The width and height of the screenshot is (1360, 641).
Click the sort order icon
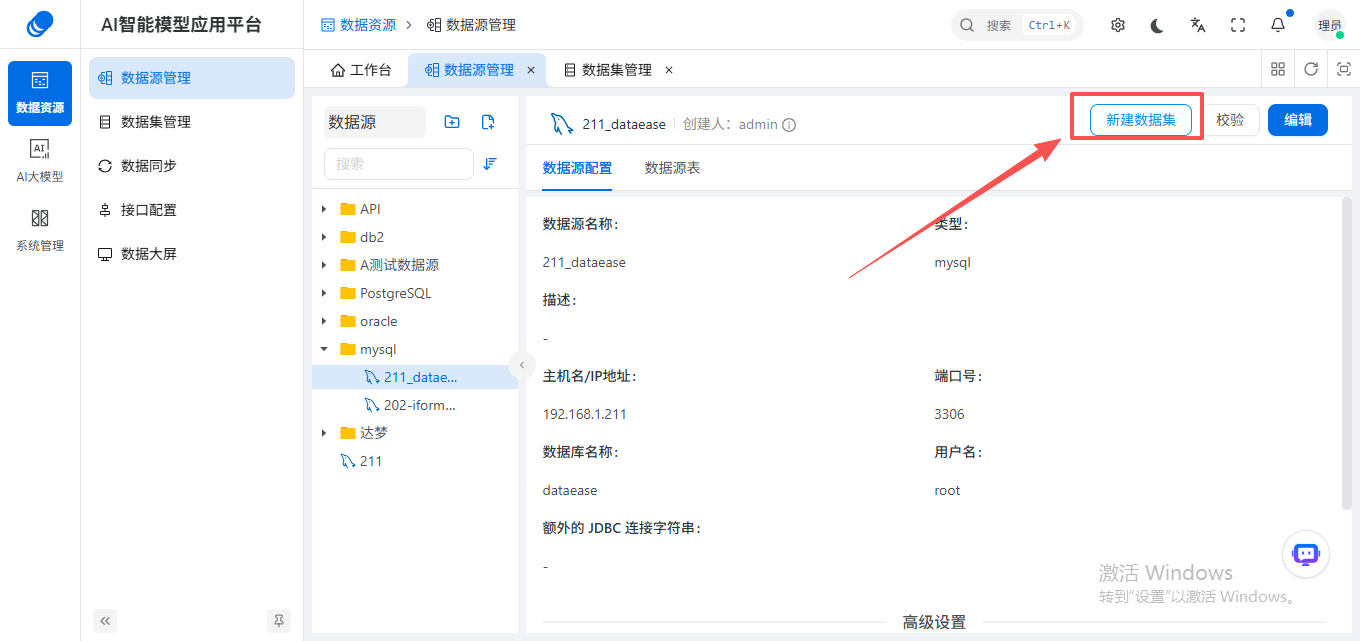[x=490, y=164]
